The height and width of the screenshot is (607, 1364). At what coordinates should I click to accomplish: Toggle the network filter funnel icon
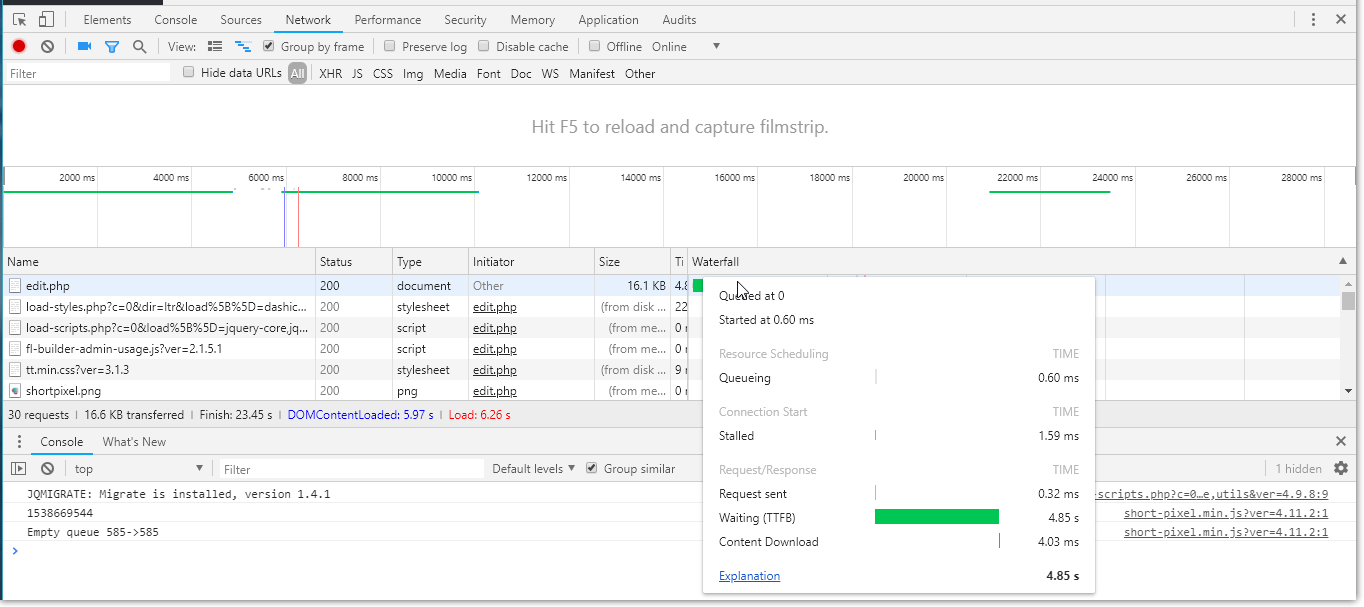[x=112, y=46]
